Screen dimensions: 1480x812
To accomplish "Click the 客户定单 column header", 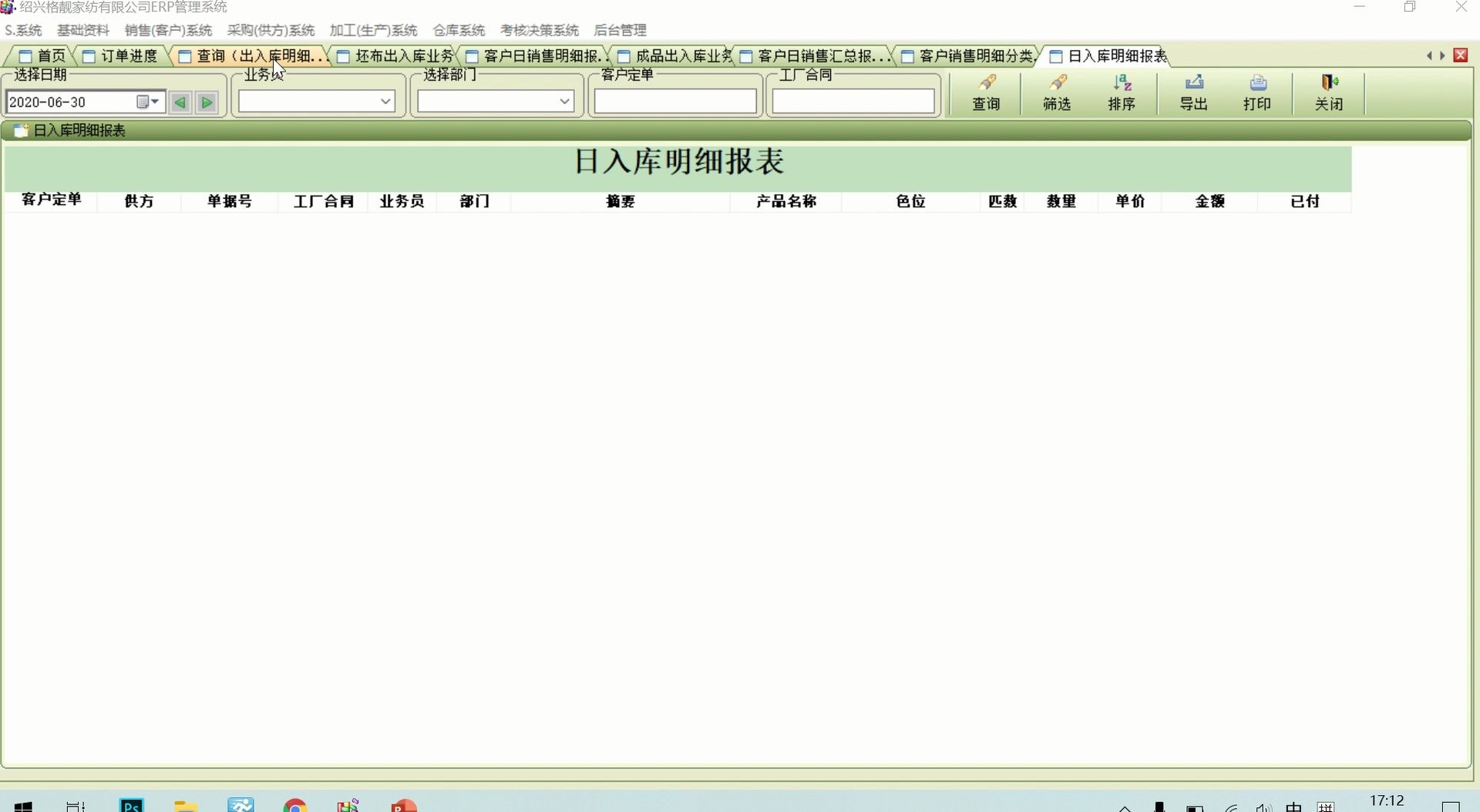I will [51, 200].
